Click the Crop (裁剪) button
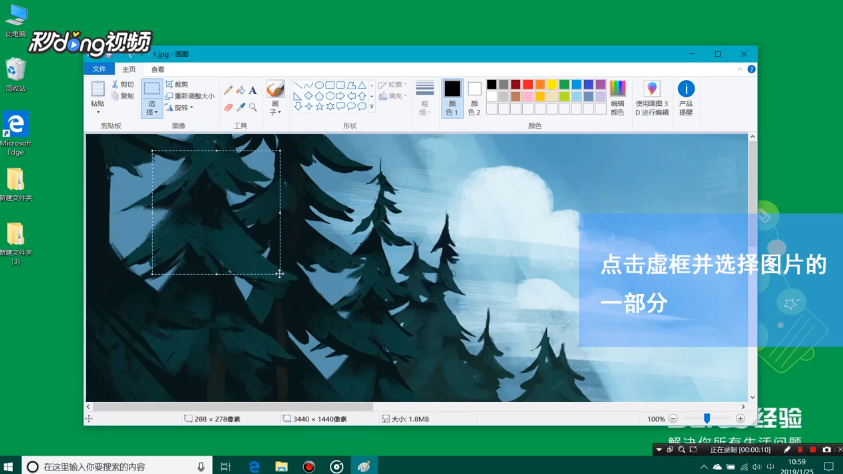 177,84
